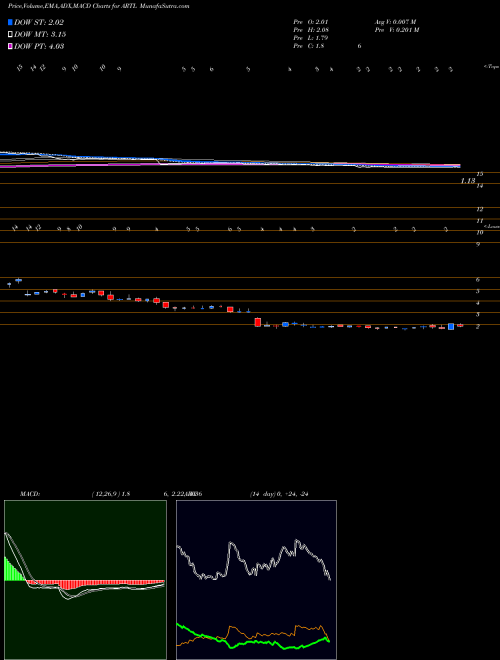Click the 14 price axis label
Viewport: 500px width, 660px height.
point(479,185)
